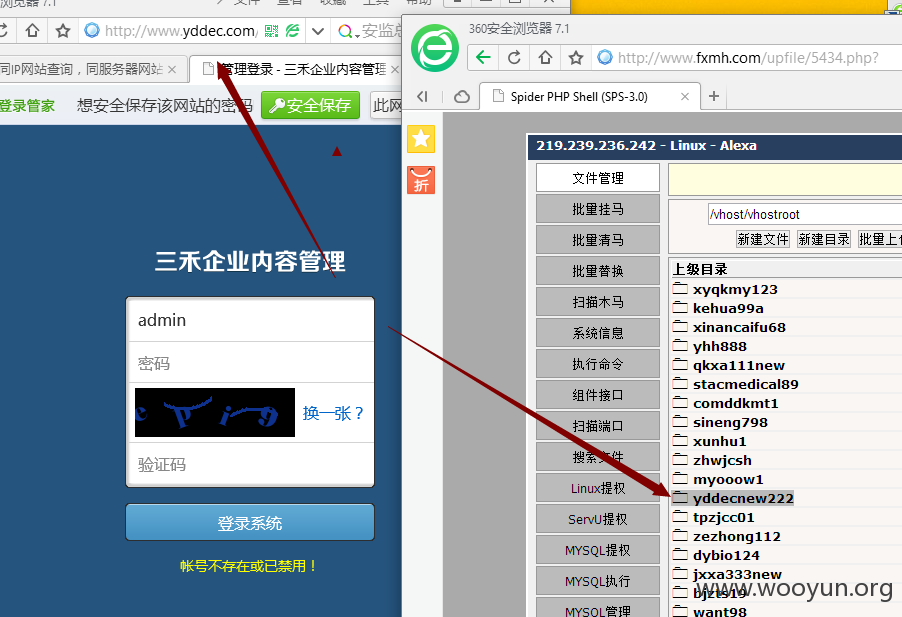This screenshot has height=617, width=902.
Task: Click QR code icon in yddec address bar
Action: click(271, 31)
